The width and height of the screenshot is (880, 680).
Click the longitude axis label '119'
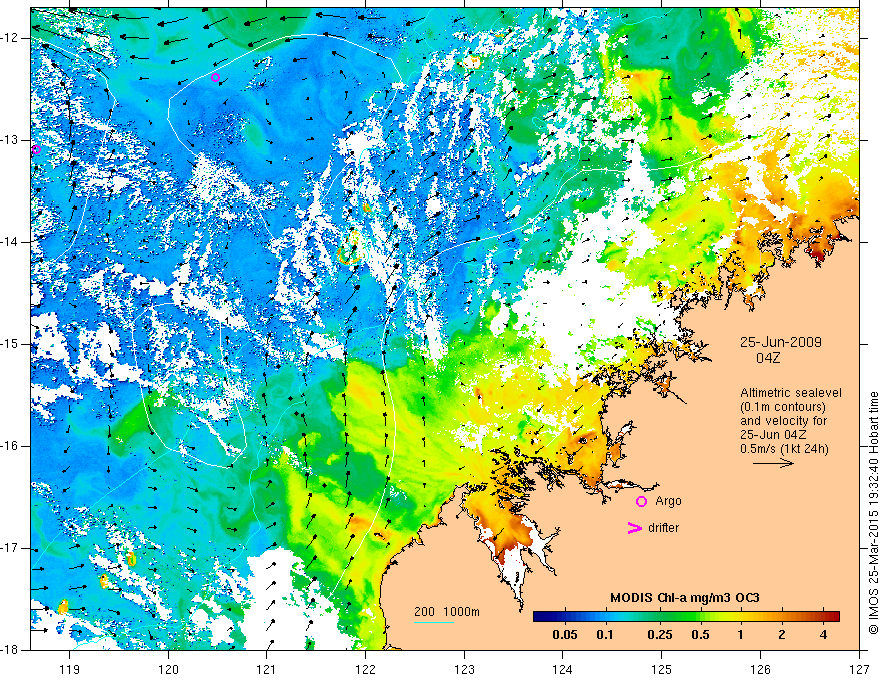tap(70, 669)
